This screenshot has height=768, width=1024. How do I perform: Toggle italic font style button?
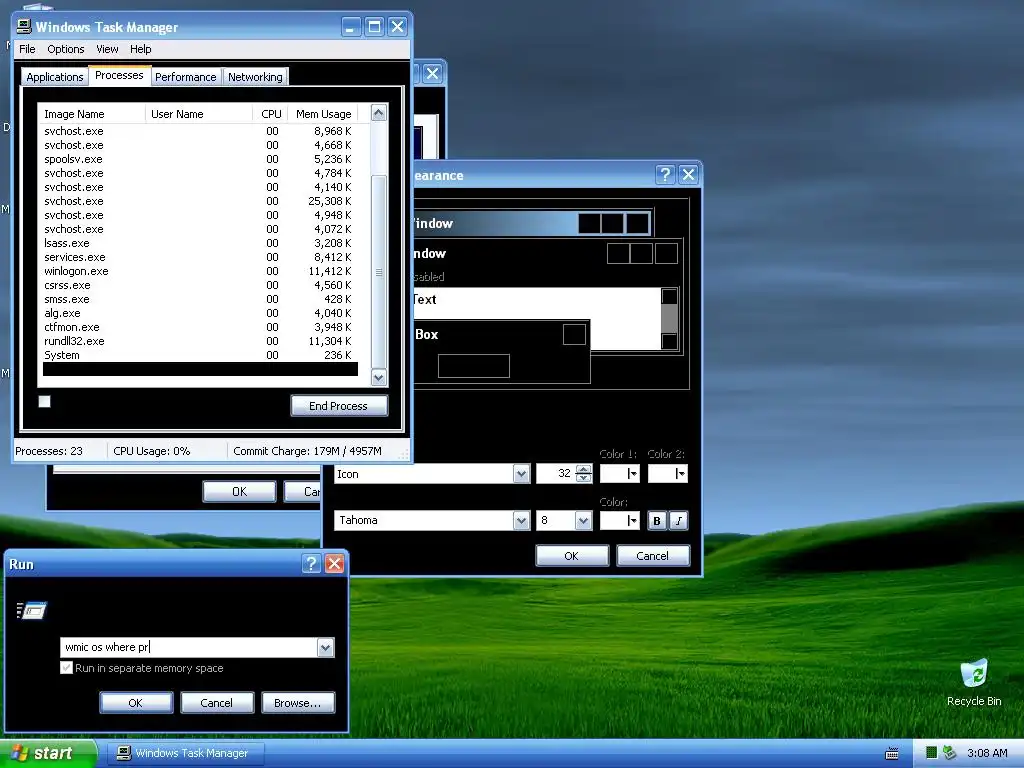pos(679,520)
